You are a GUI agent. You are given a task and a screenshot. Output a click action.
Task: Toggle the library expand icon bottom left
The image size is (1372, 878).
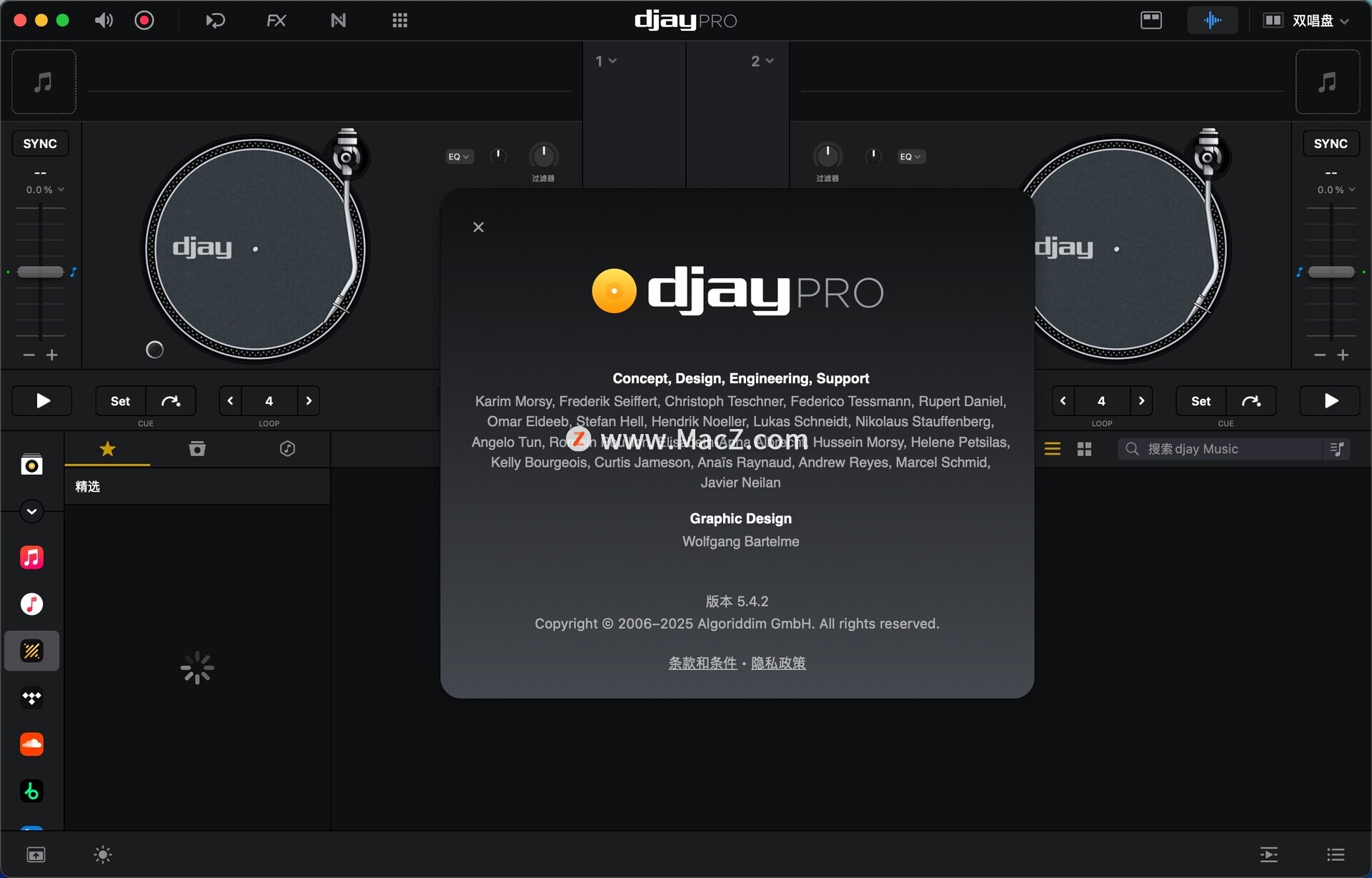pyautogui.click(x=36, y=854)
